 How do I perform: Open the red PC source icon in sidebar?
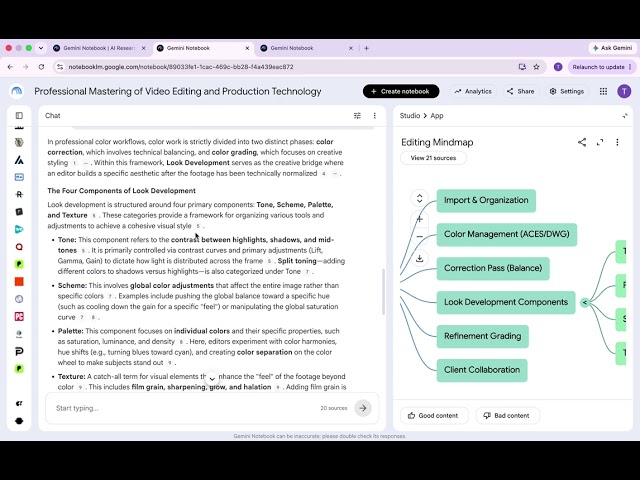pyautogui.click(x=19, y=316)
